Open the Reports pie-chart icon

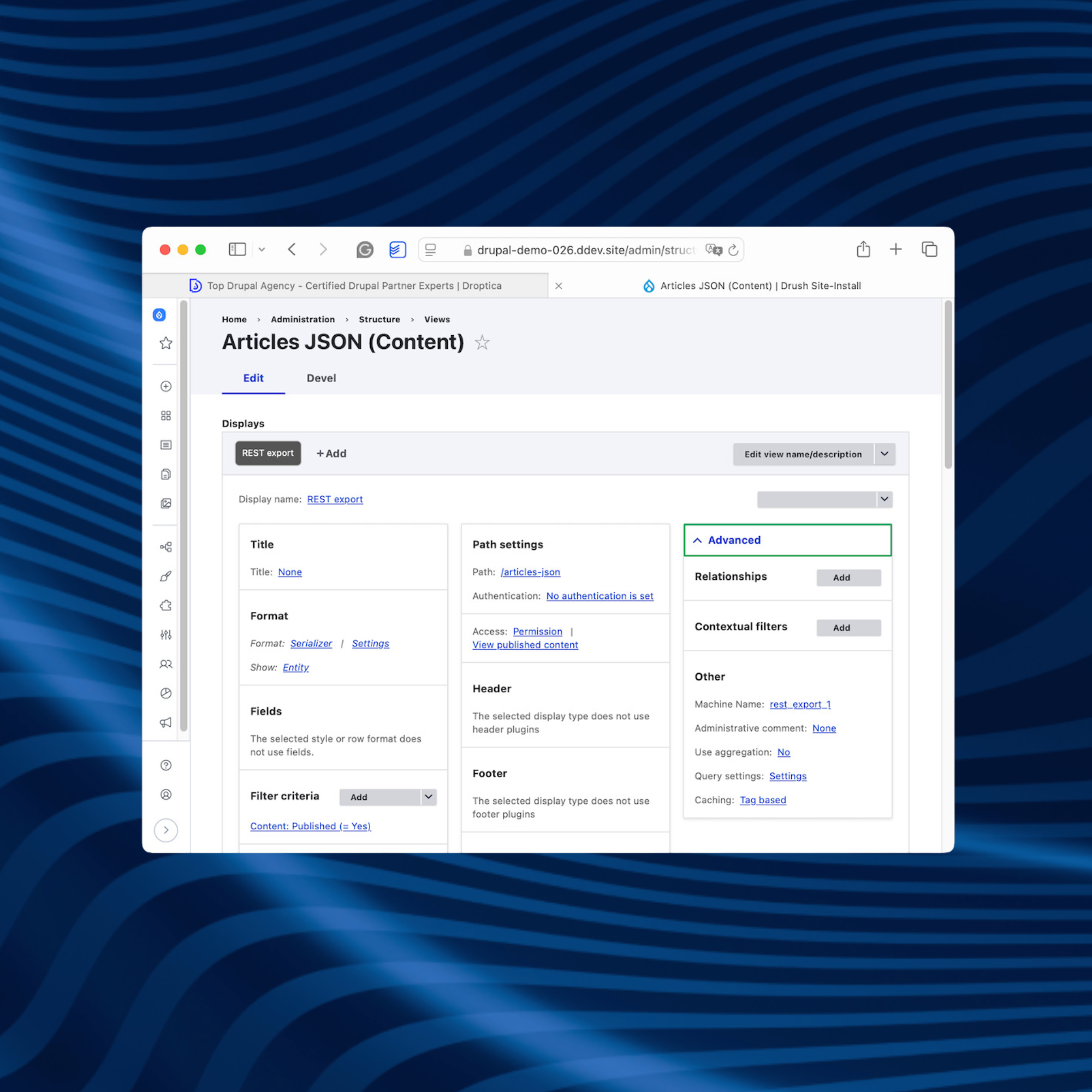click(x=165, y=693)
